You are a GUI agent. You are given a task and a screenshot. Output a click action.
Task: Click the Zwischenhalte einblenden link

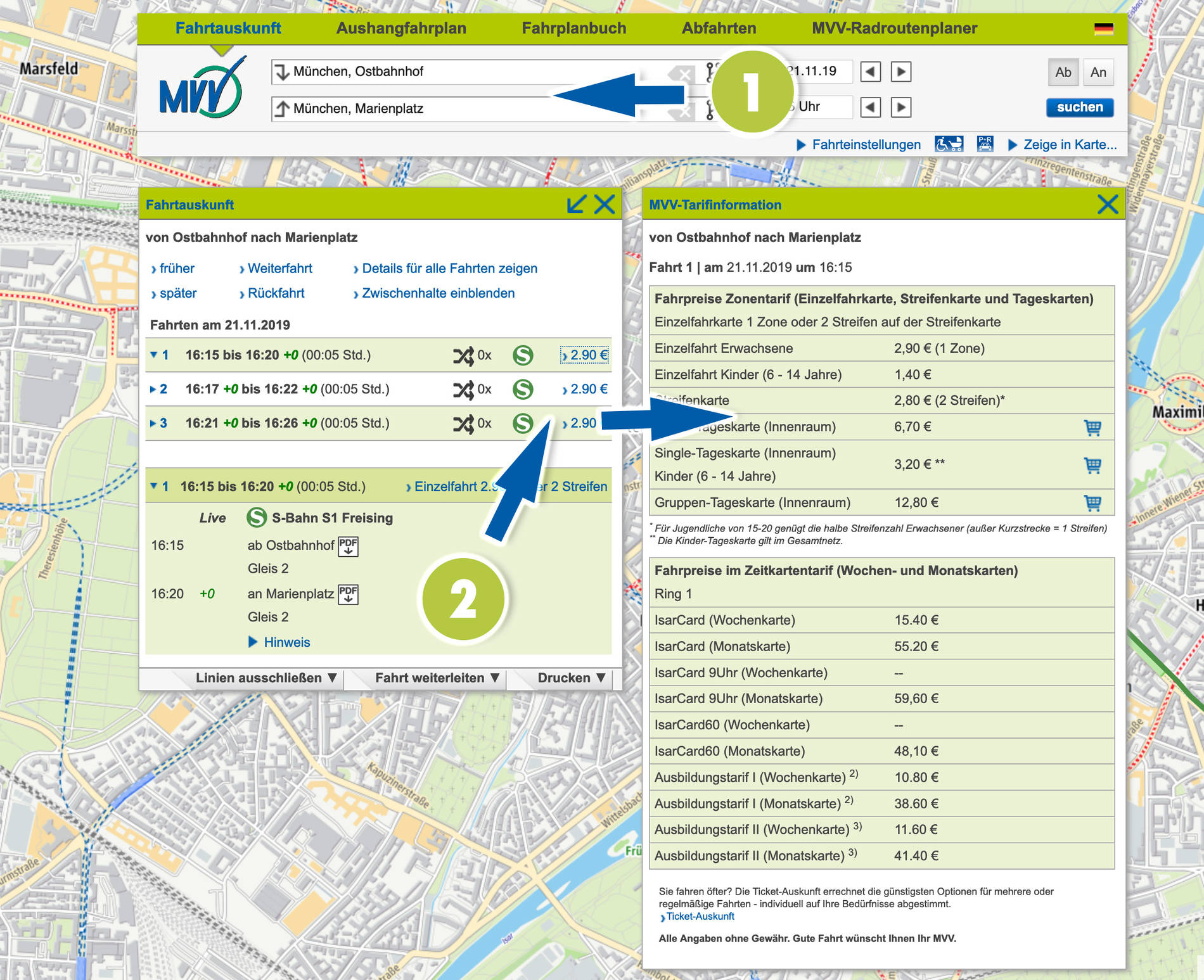point(438,293)
